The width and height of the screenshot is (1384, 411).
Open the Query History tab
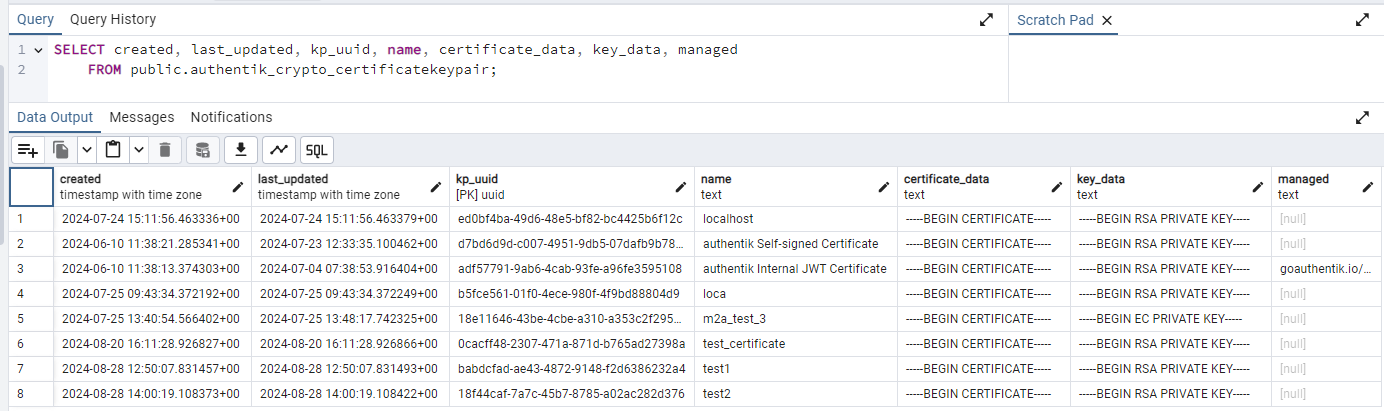113,19
